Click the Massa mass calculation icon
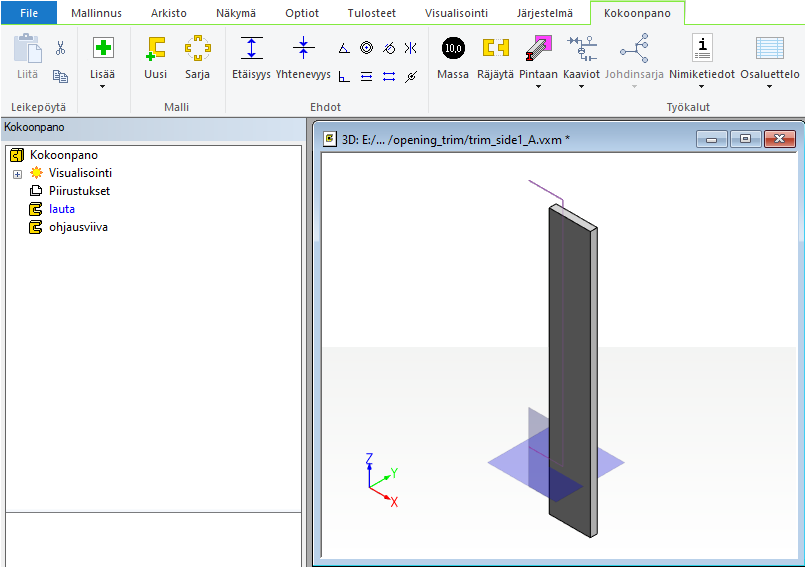The height and width of the screenshot is (567, 805). (x=452, y=48)
